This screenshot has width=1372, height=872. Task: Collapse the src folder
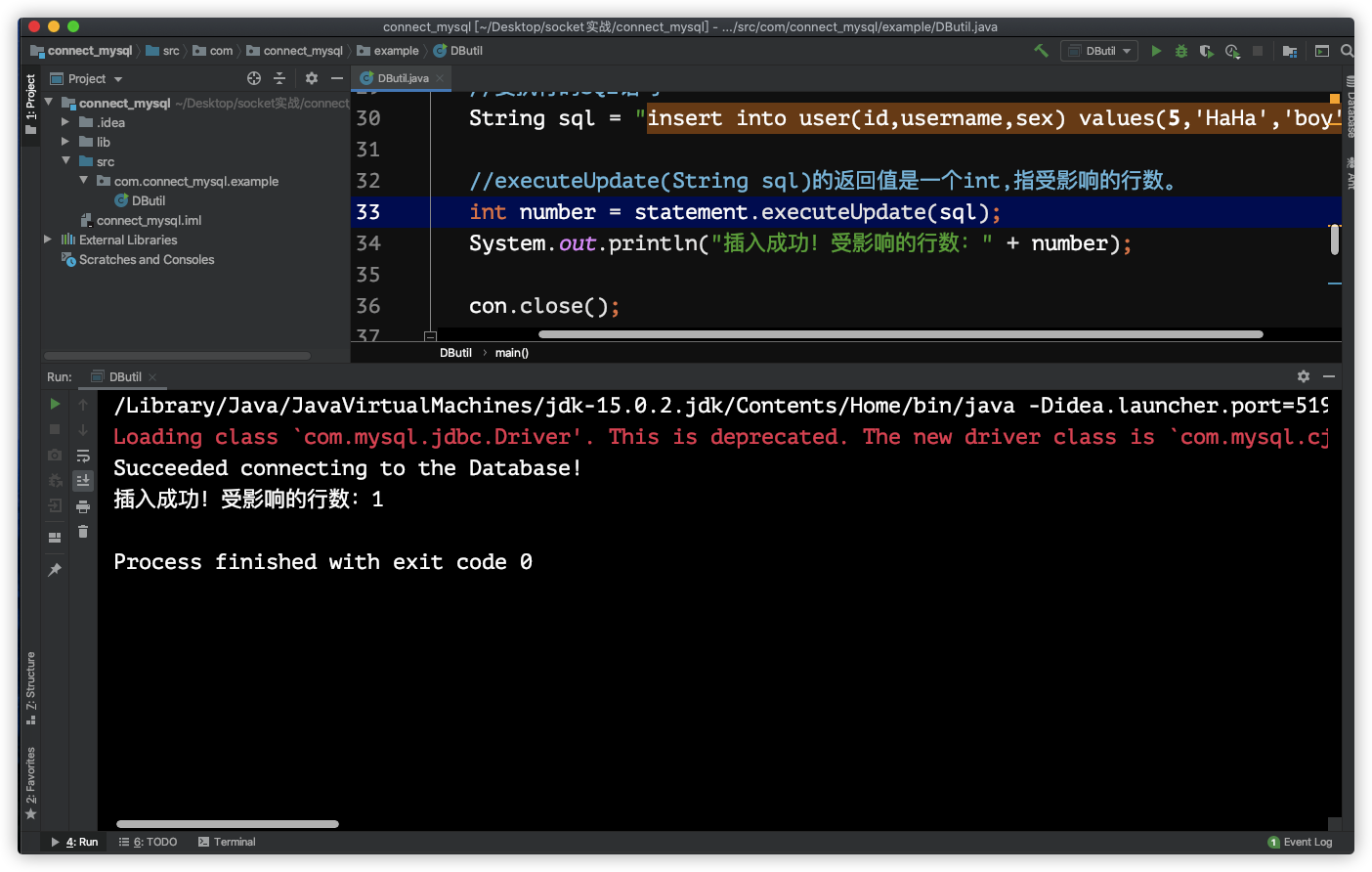tap(65, 160)
